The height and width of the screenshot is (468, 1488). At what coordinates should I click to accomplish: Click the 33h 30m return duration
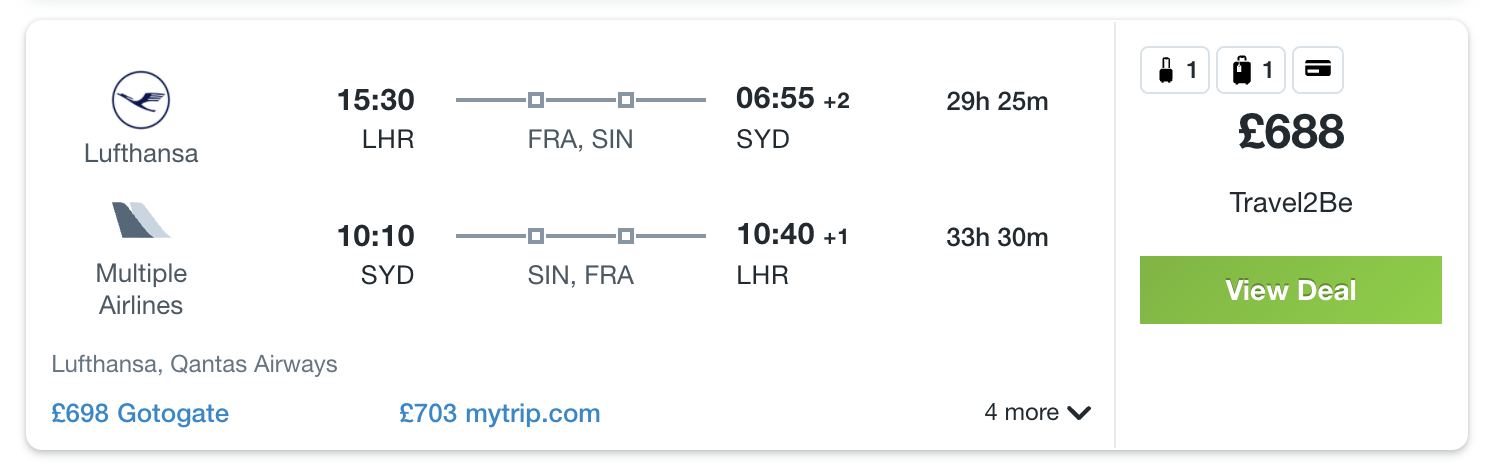pyautogui.click(x=997, y=238)
